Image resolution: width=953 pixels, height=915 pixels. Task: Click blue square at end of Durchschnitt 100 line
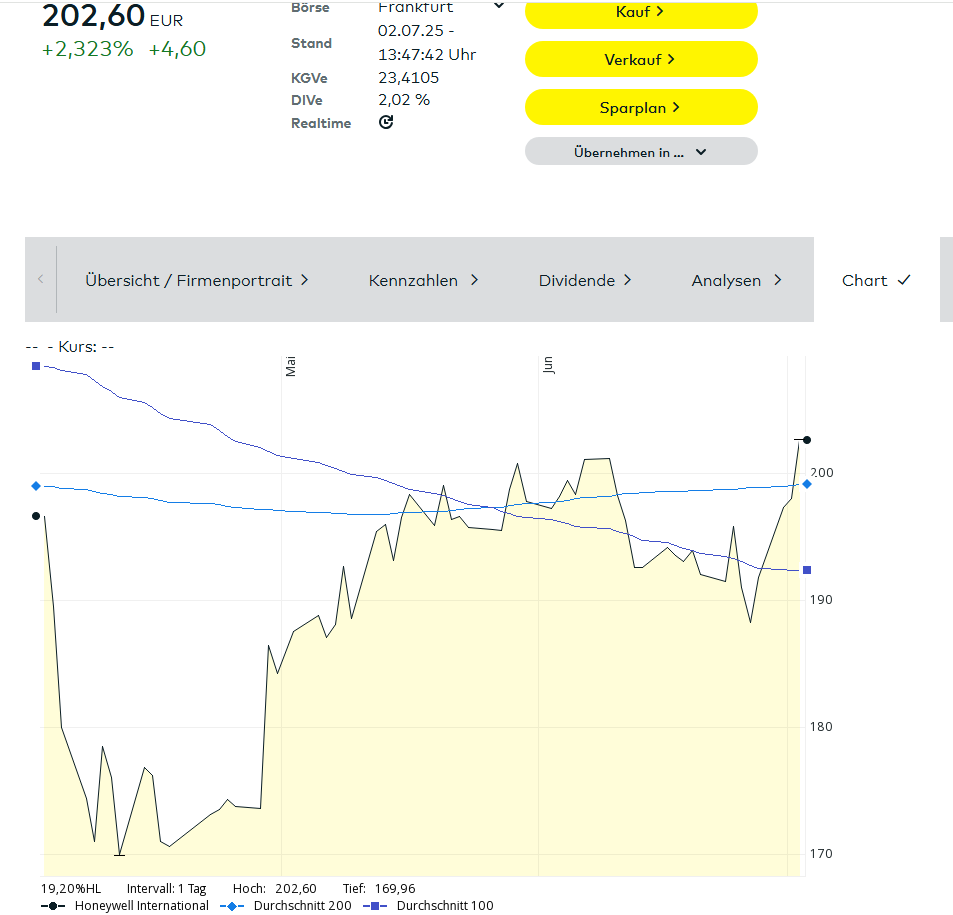[807, 570]
